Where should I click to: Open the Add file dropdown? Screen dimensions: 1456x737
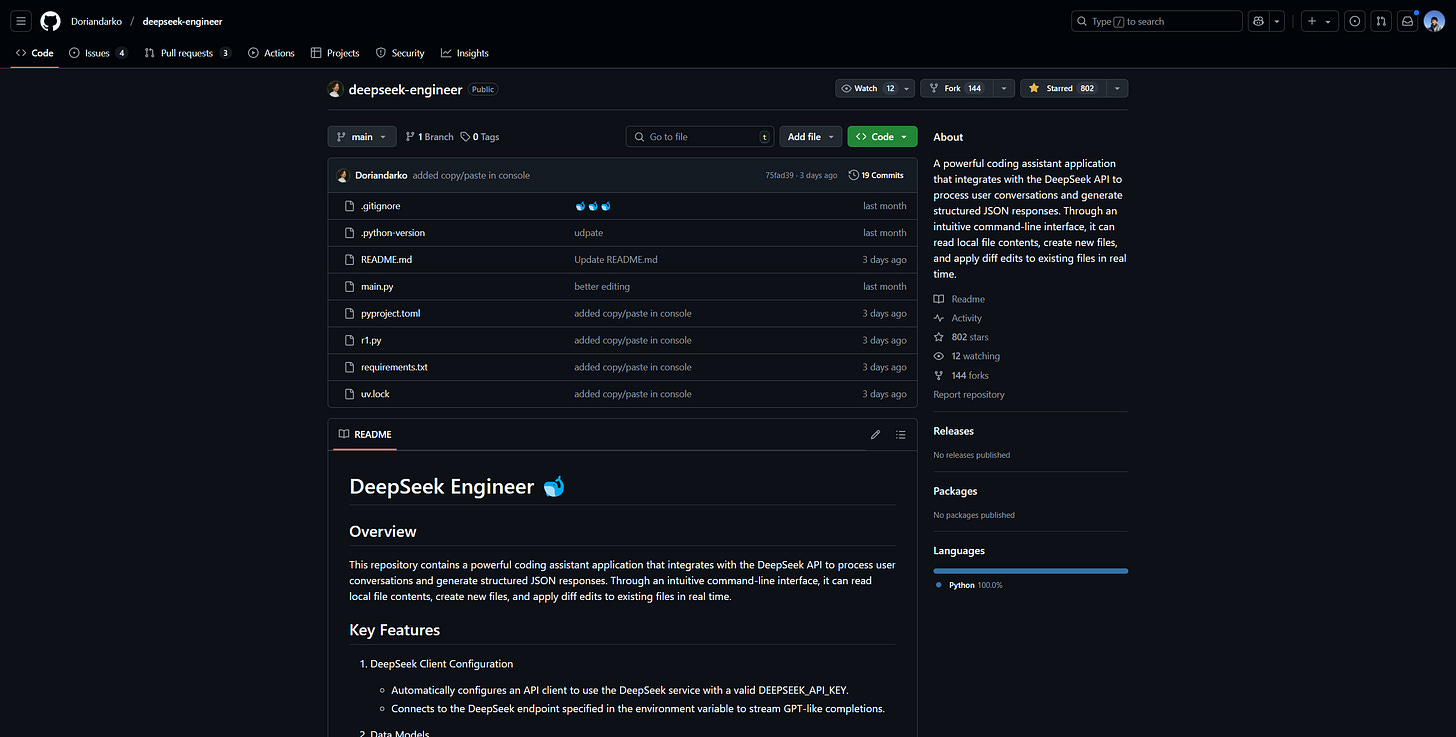(x=811, y=137)
